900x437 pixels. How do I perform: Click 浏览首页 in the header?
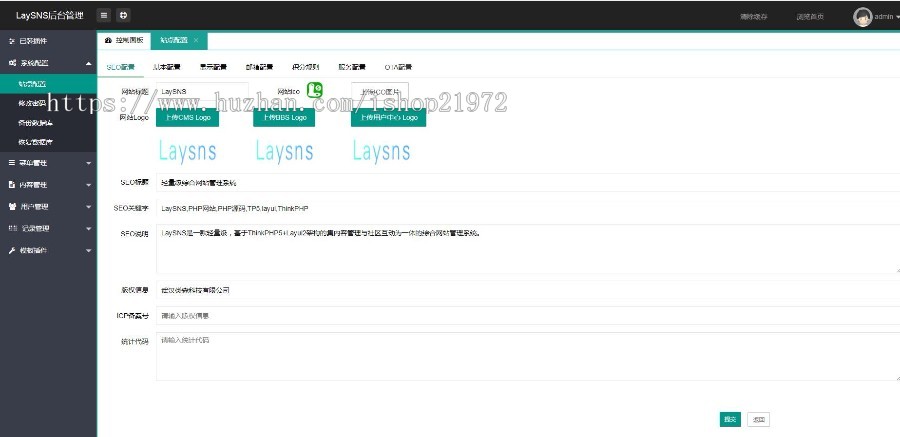point(810,17)
